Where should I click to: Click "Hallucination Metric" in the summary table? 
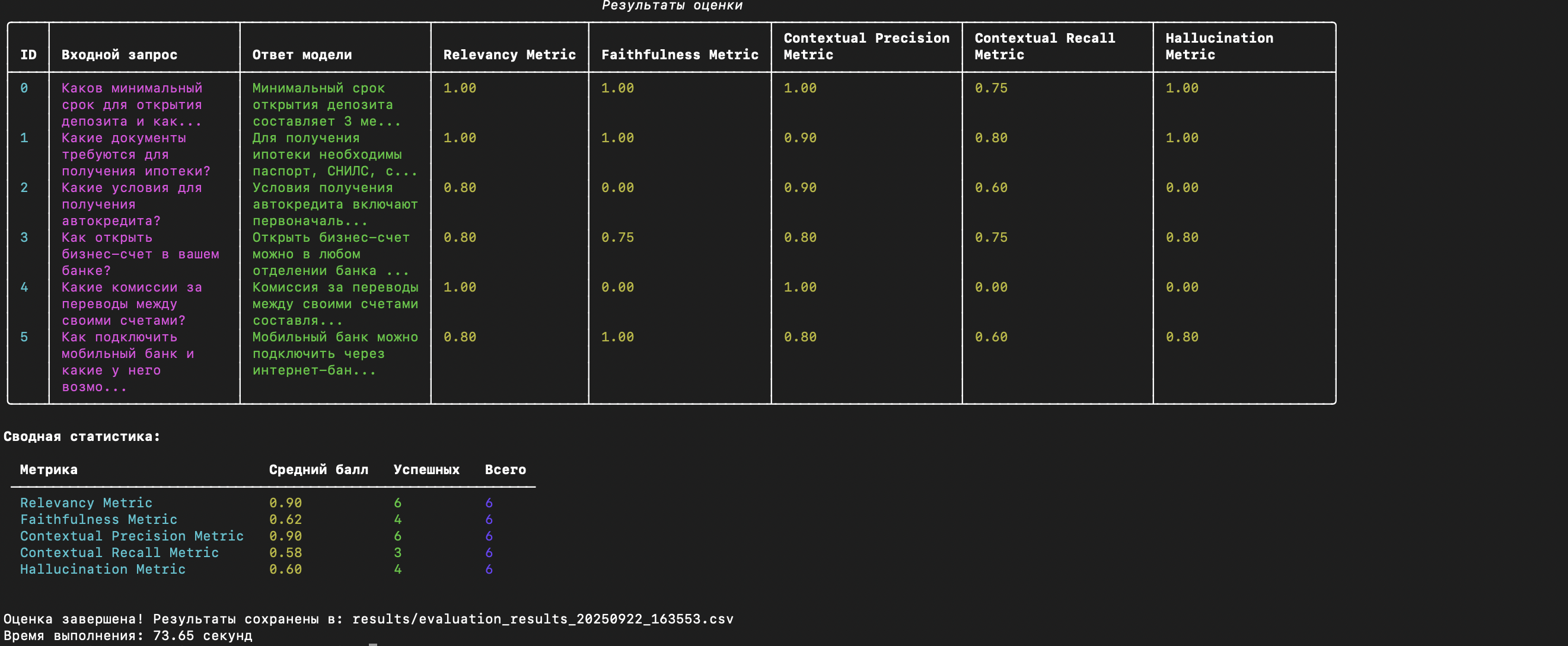click(x=102, y=570)
